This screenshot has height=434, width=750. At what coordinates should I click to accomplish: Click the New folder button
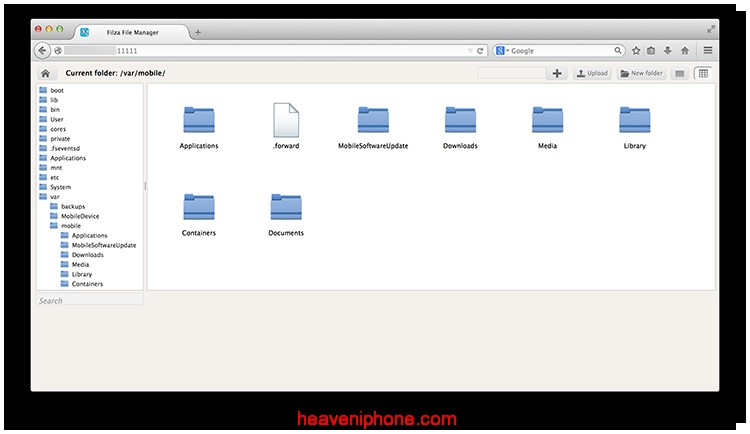click(641, 73)
